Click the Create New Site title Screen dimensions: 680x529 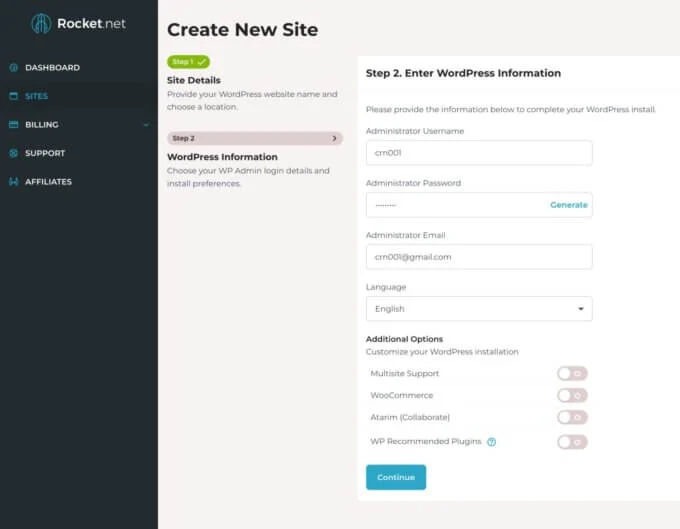(x=242, y=30)
